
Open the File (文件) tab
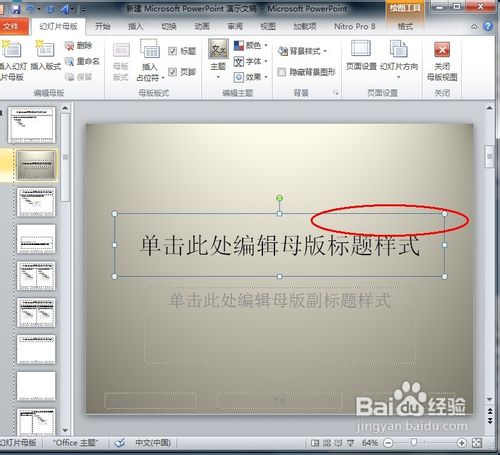13,26
